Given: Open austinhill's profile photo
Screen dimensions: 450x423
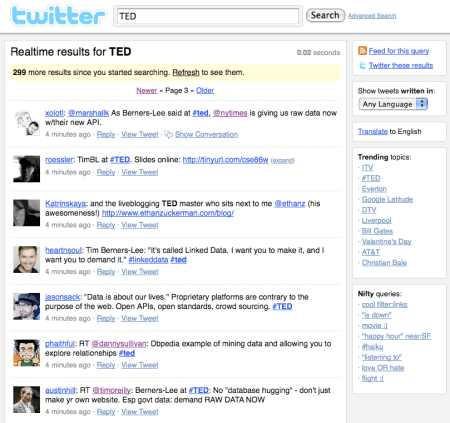Looking at the screenshot, I should (x=27, y=400).
